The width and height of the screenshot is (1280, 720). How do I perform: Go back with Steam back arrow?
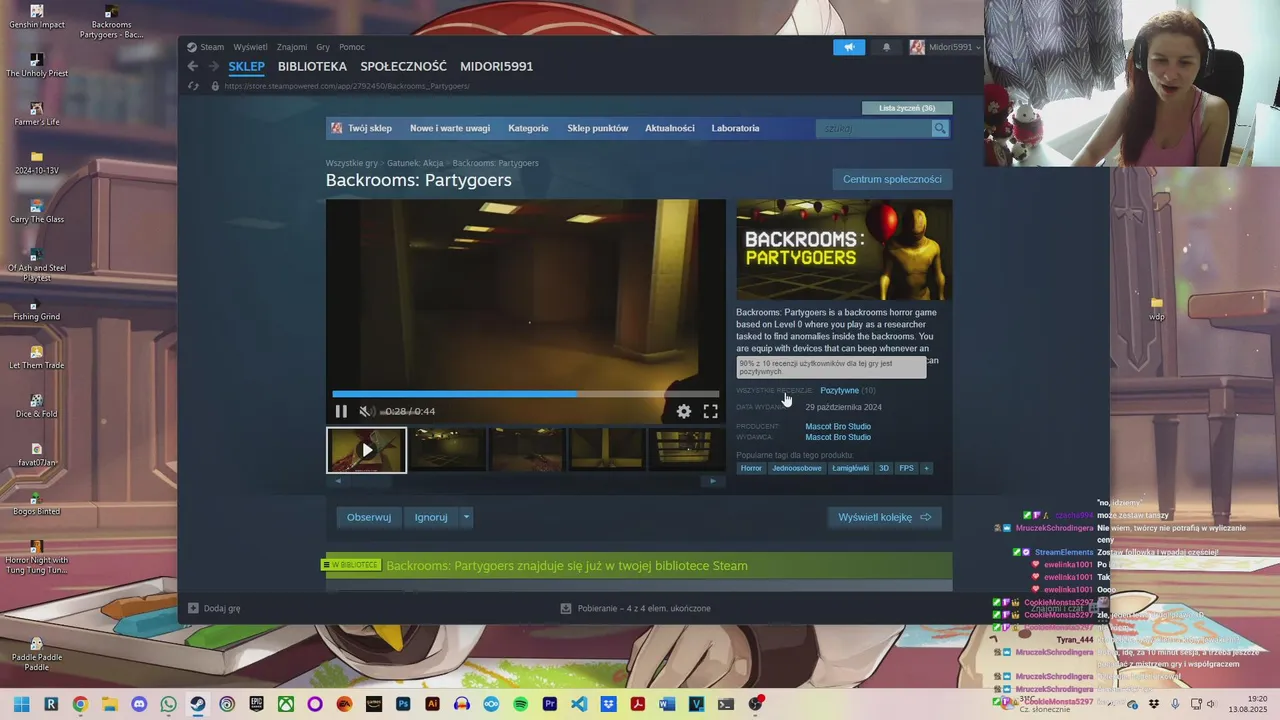pos(193,66)
